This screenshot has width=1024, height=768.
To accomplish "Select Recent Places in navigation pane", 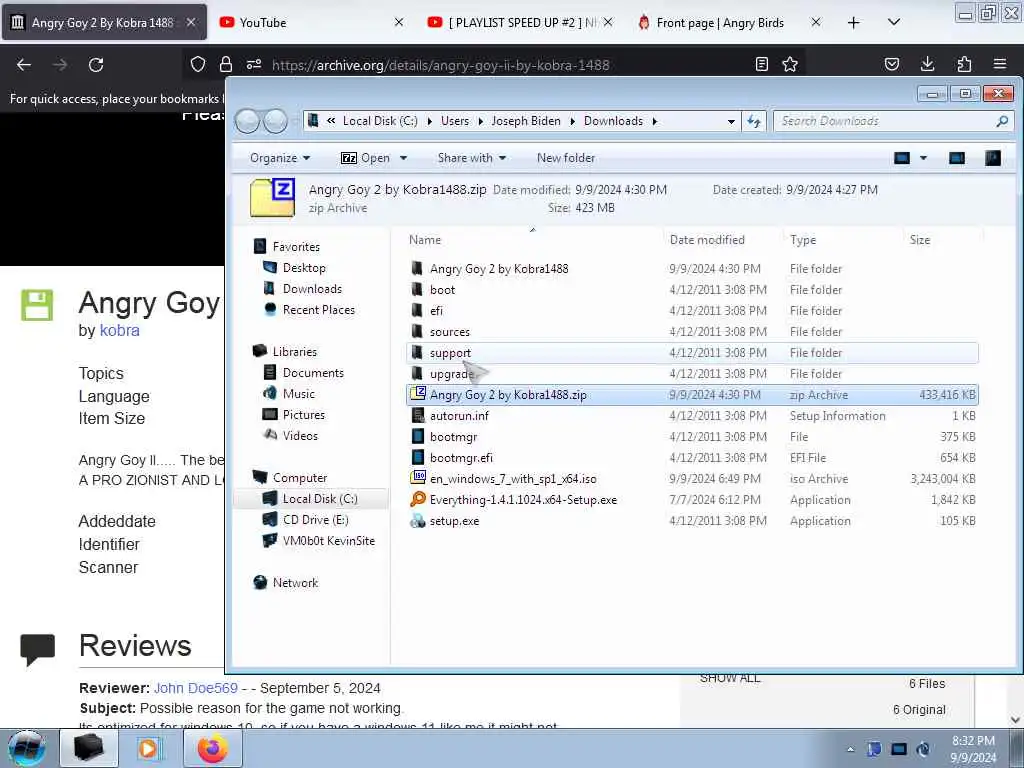I will coord(319,310).
